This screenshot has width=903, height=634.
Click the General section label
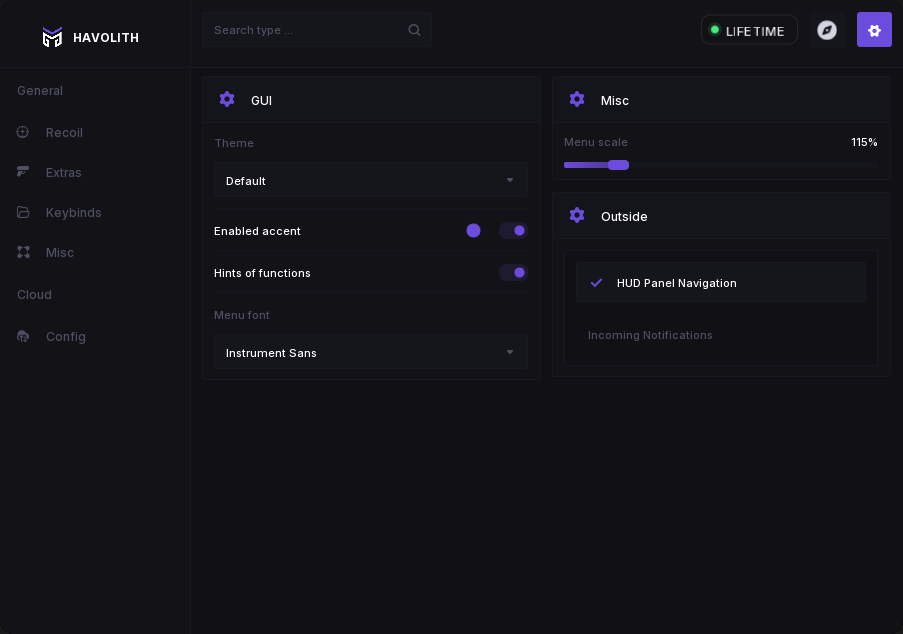tap(40, 90)
